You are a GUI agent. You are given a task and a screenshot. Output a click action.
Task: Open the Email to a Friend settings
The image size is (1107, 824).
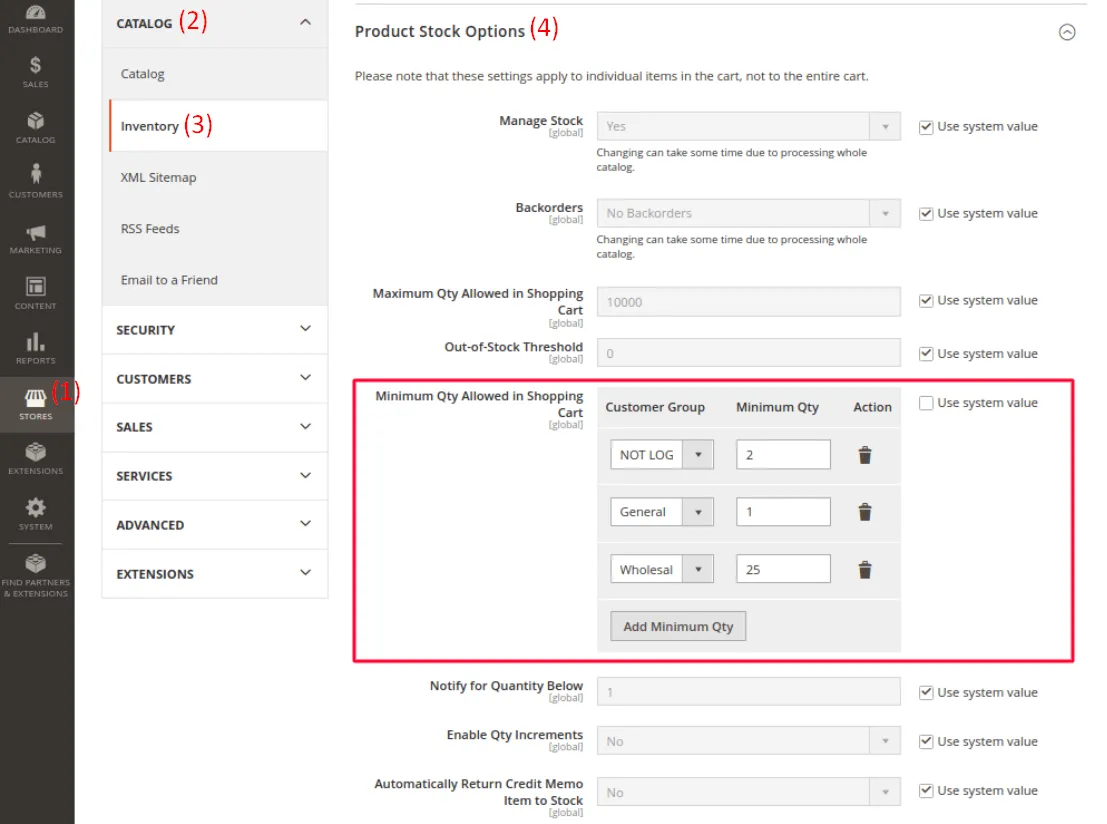(x=169, y=280)
